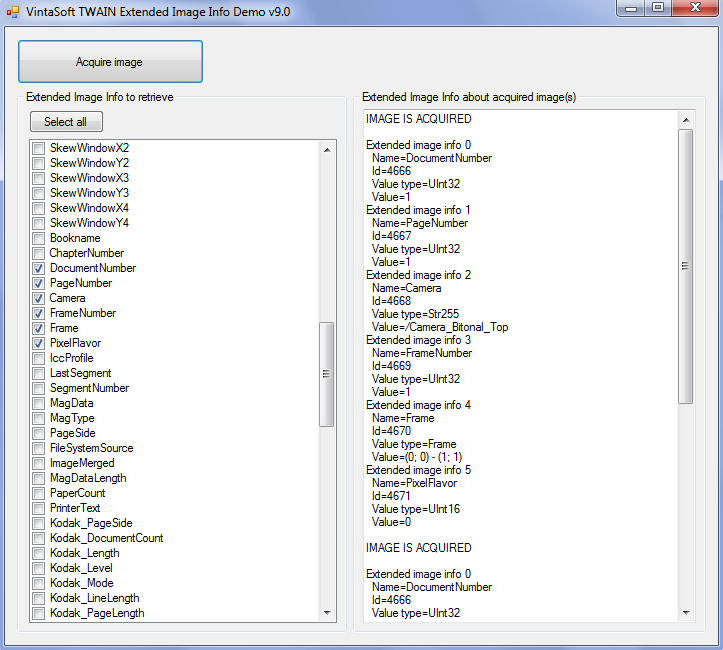Tick the PaperCount checkbox
723x650 pixels.
click(39, 494)
